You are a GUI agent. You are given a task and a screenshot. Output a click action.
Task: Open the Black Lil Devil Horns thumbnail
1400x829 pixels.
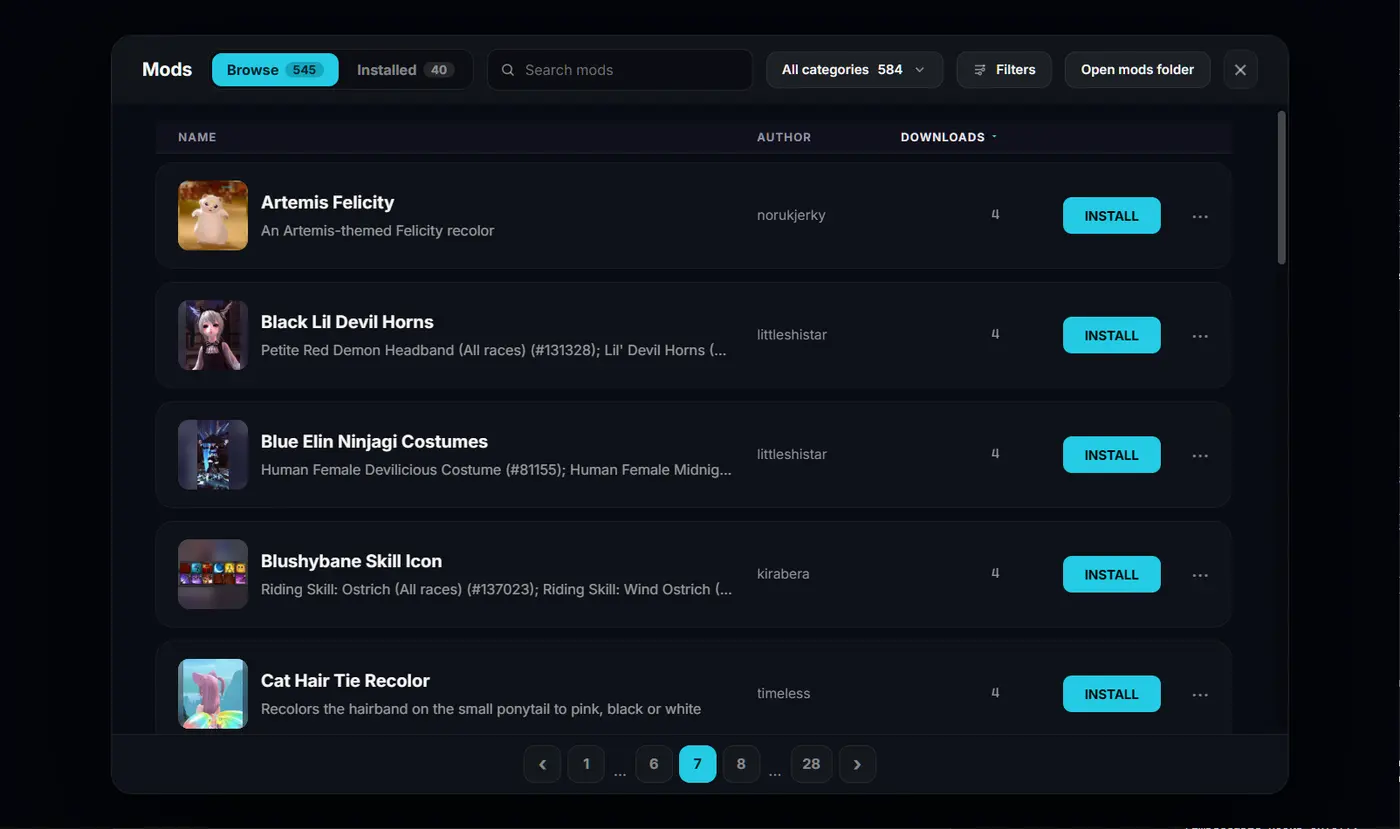[213, 335]
